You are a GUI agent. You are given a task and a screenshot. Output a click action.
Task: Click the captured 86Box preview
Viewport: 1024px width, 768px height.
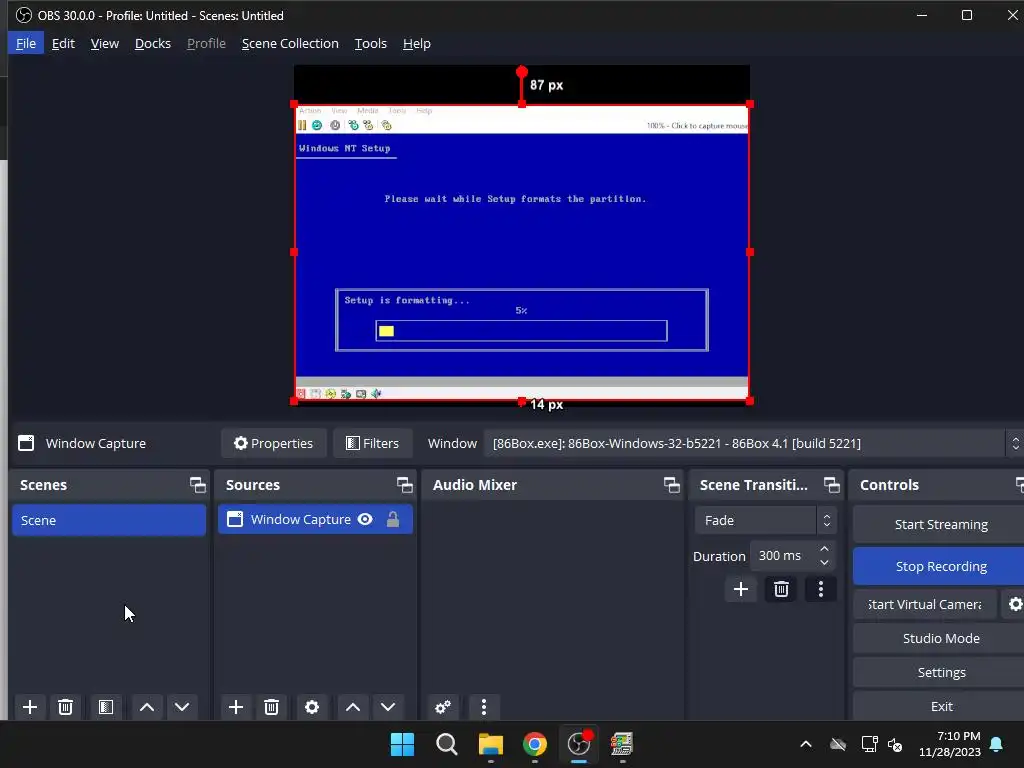522,252
